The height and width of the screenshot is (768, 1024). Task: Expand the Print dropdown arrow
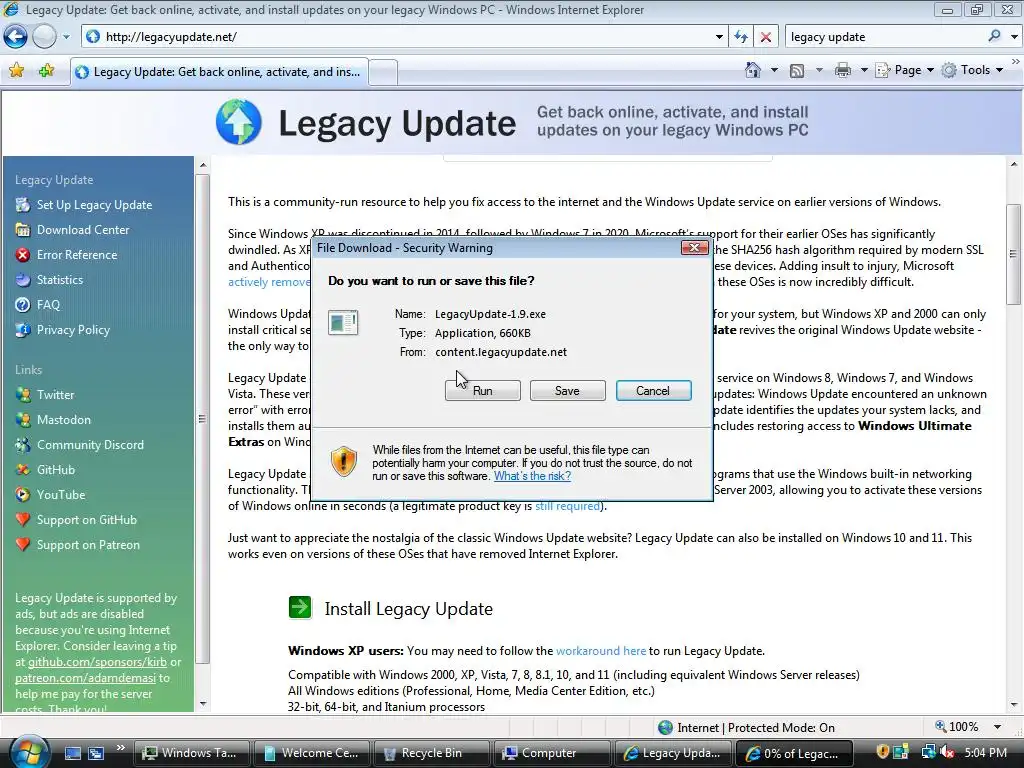click(863, 70)
